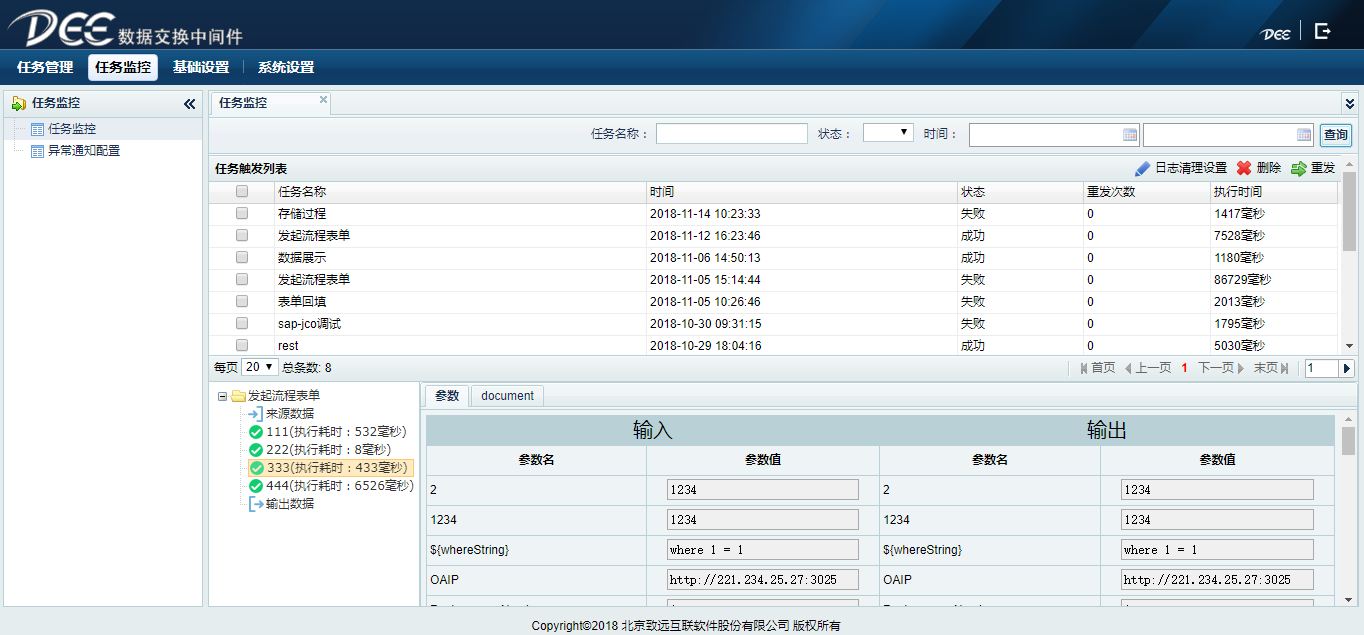Open the 基础设置 menu
The width and height of the screenshot is (1364, 635).
coord(201,68)
